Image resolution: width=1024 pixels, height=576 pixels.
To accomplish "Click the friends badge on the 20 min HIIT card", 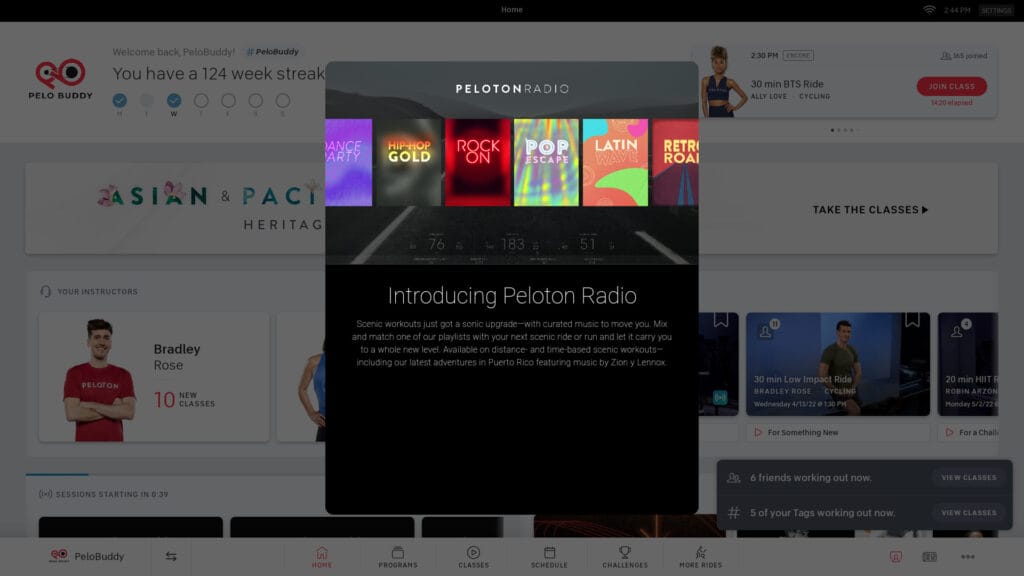I will (959, 329).
